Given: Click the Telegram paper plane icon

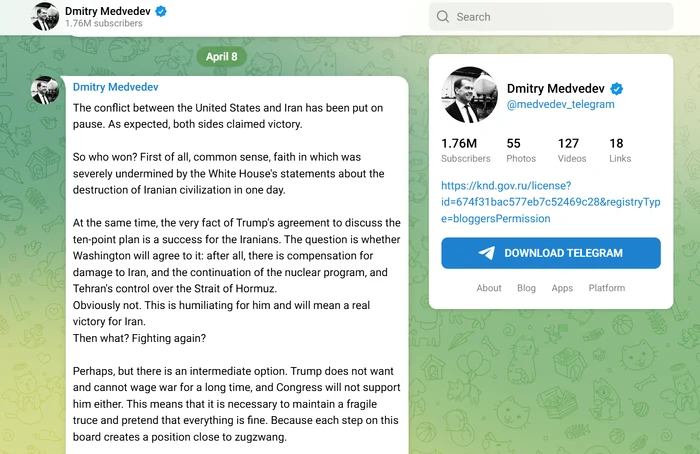Looking at the screenshot, I should 486,253.
